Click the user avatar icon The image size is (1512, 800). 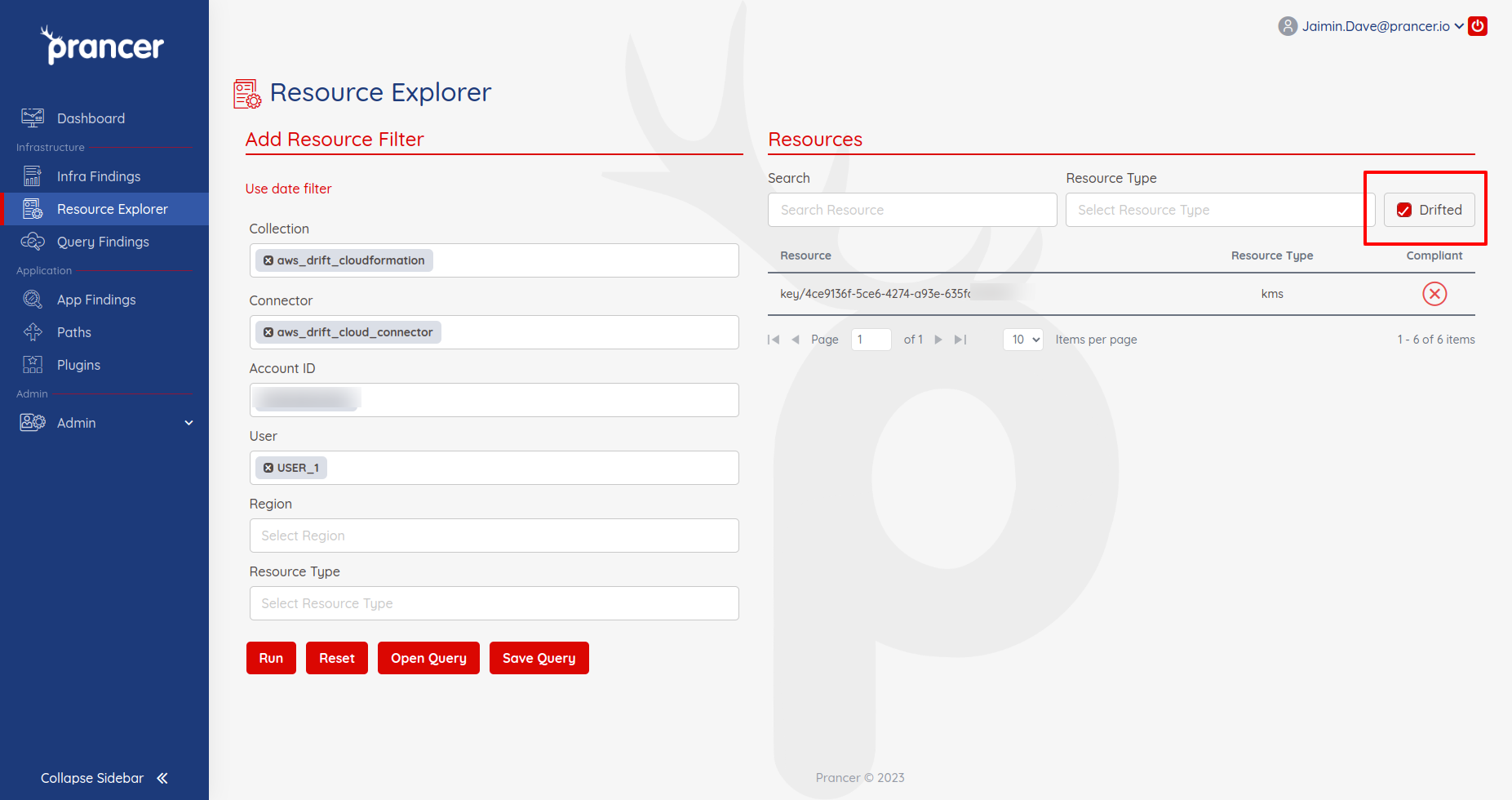[x=1288, y=26]
